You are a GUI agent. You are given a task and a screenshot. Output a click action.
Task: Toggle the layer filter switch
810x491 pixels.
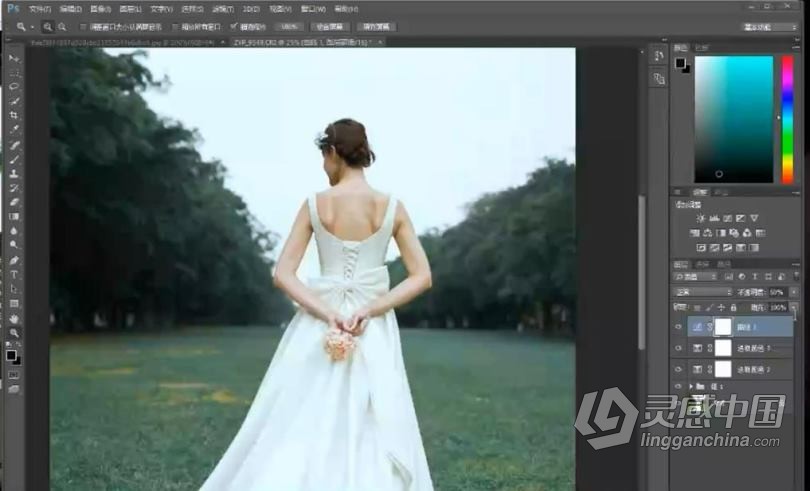(x=795, y=277)
